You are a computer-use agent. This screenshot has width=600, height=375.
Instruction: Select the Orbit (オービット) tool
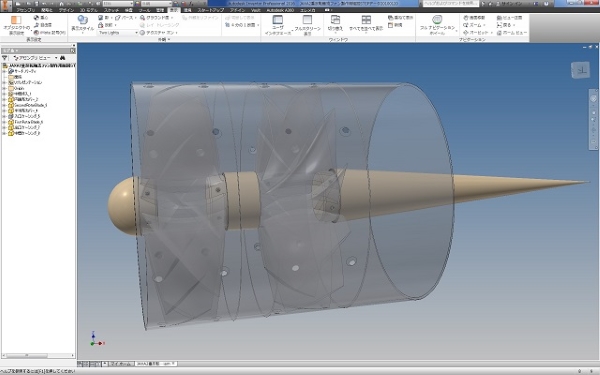coord(477,33)
